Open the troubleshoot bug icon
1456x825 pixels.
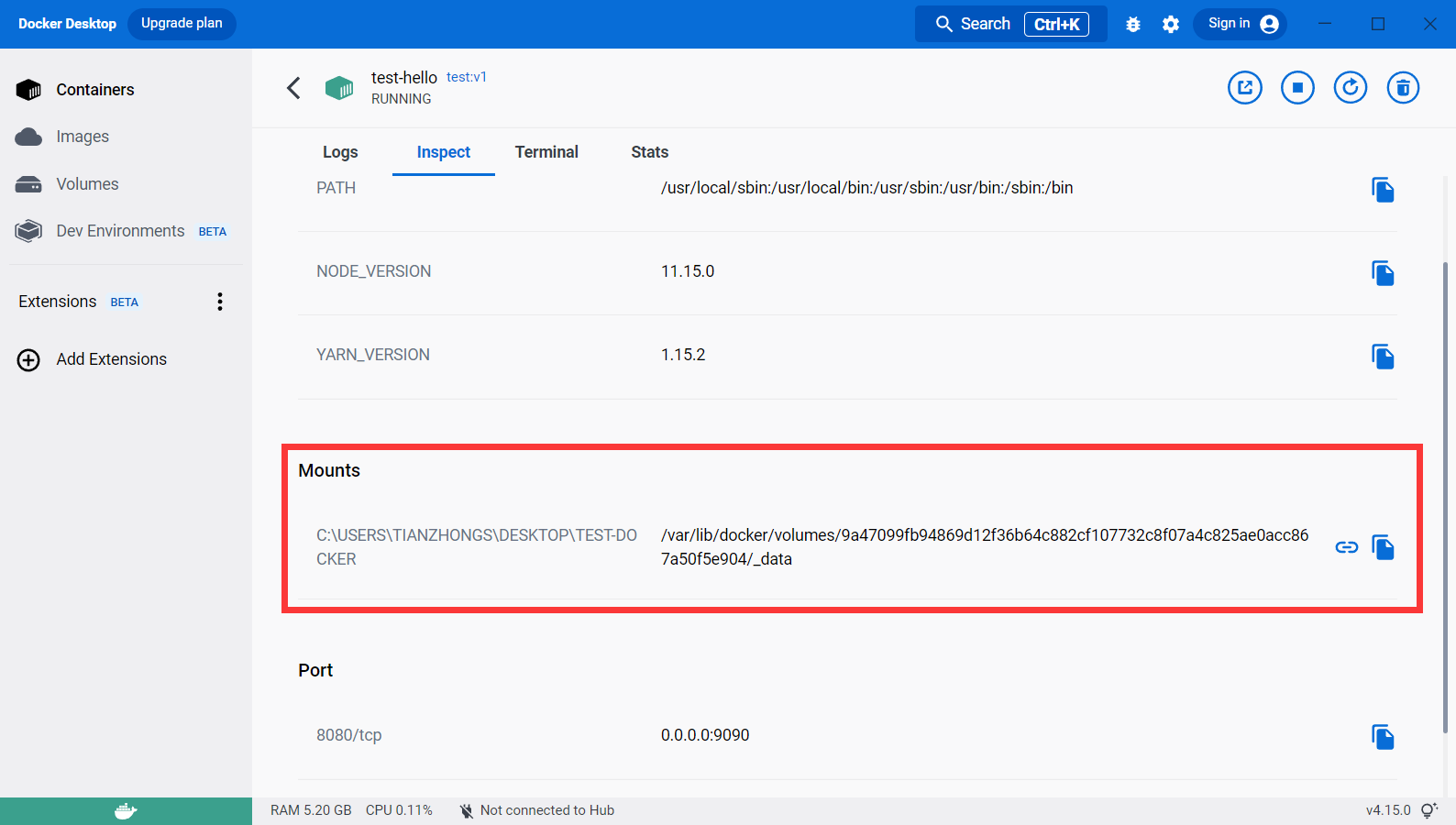[x=1133, y=25]
